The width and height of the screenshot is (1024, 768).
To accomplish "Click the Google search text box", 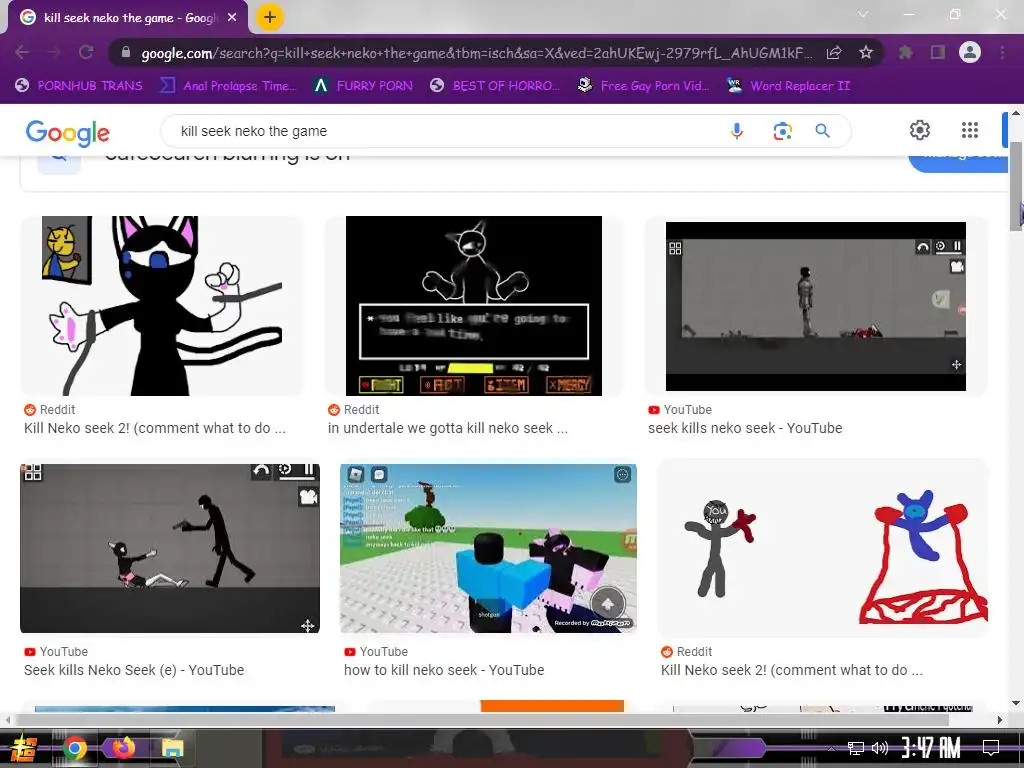I will tap(451, 131).
